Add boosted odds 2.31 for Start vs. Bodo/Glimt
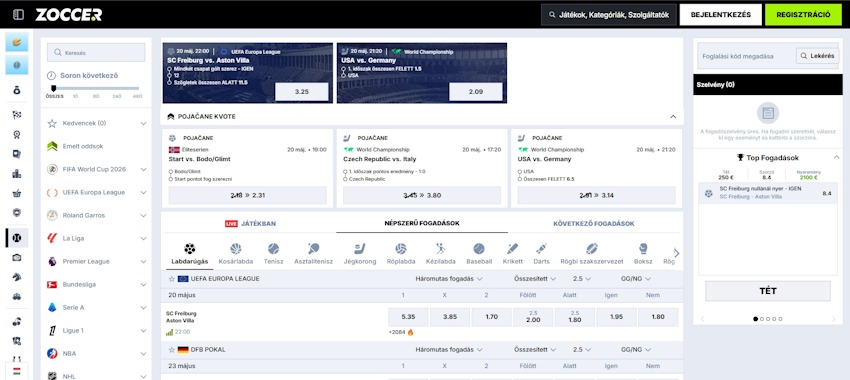This screenshot has width=850, height=380. click(248, 195)
